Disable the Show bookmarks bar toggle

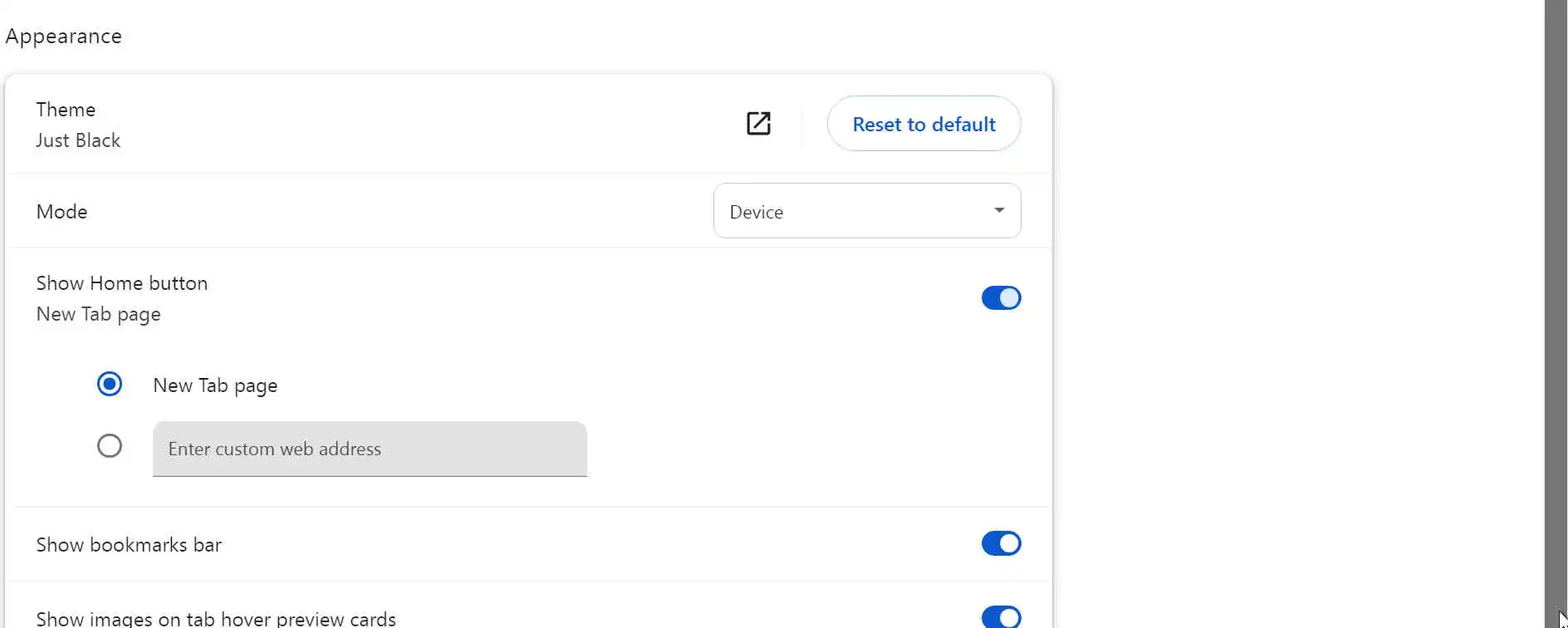click(x=1001, y=544)
